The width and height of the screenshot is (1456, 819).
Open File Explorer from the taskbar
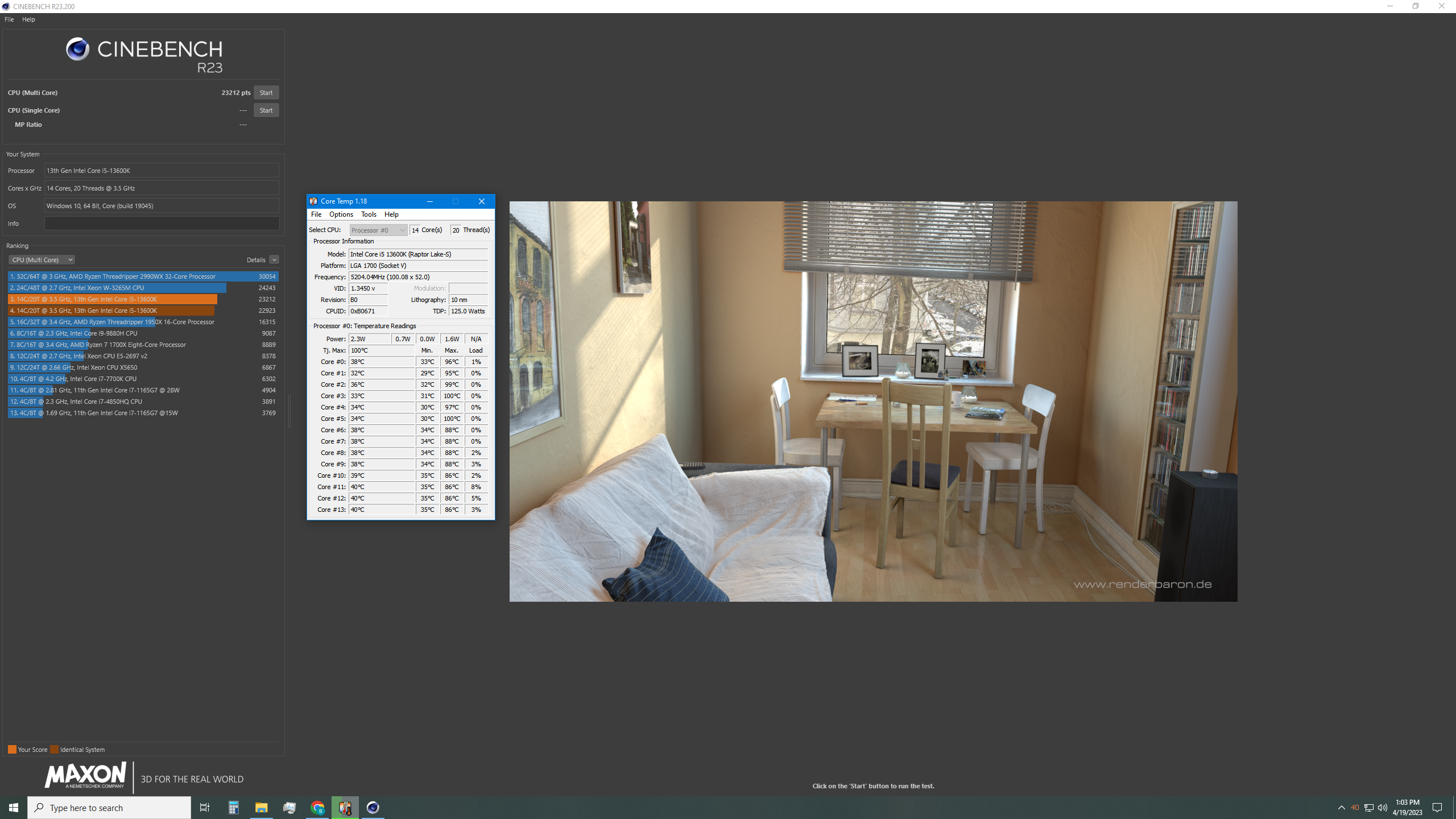coord(261,808)
